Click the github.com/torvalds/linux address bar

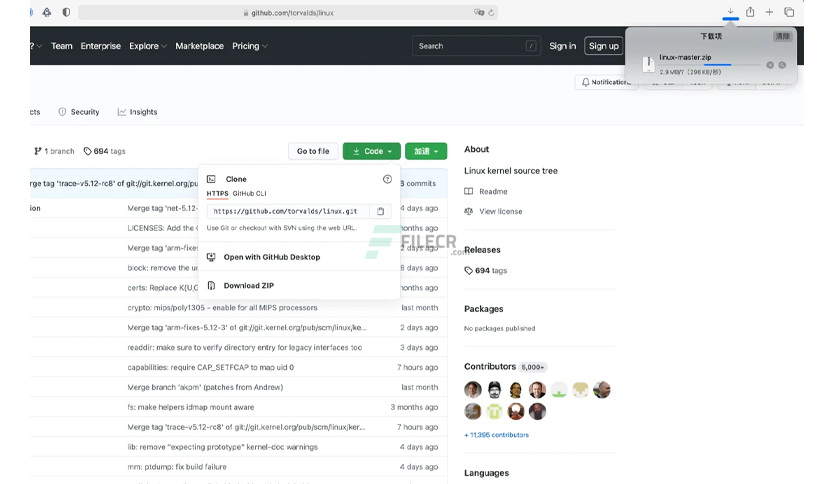[x=288, y=13]
